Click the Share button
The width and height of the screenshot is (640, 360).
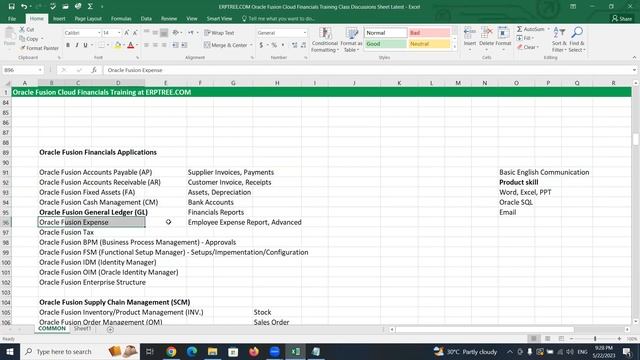pos(622,19)
